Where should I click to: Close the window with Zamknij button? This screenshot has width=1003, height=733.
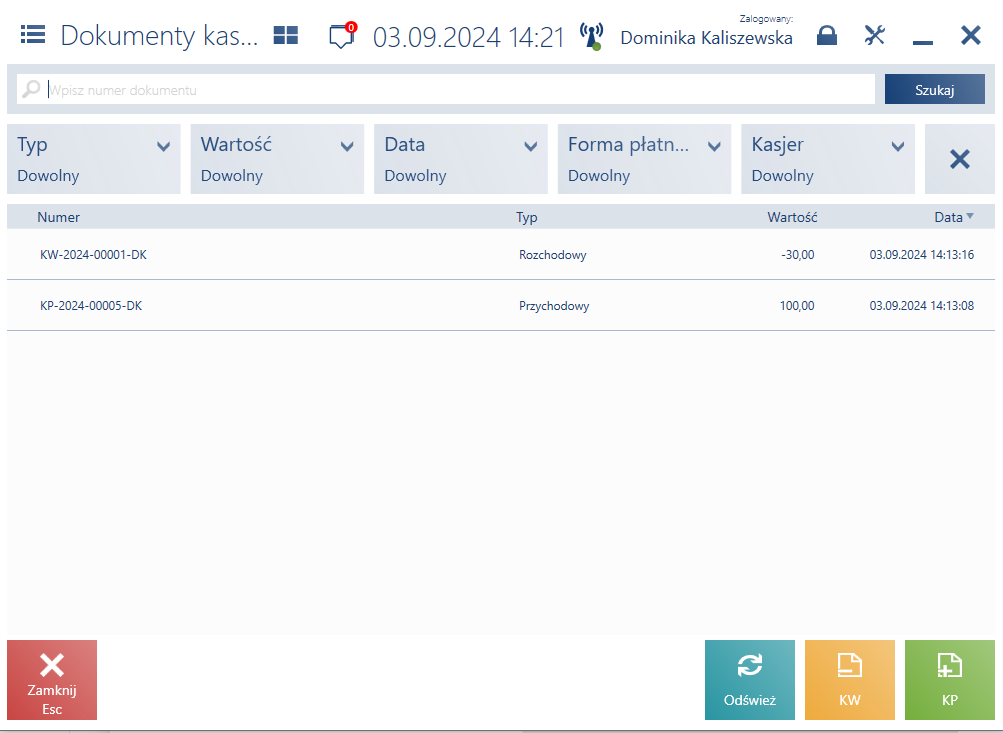coord(52,680)
